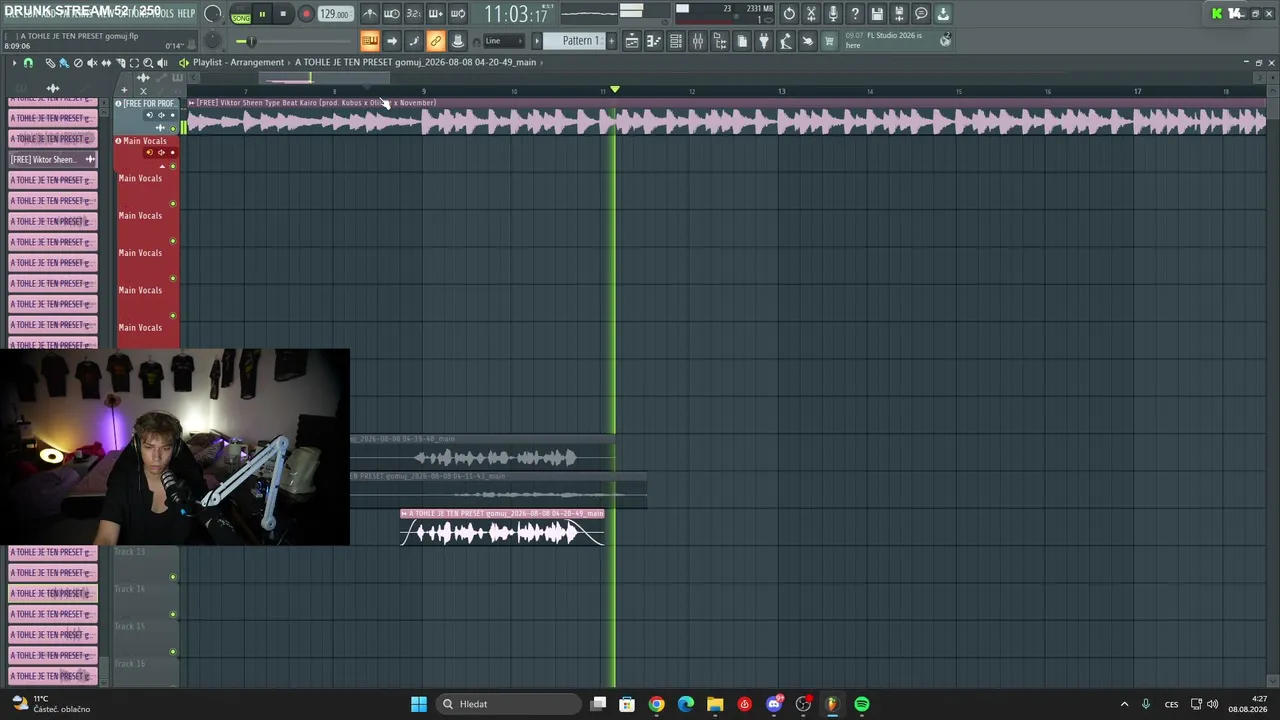1280x720 pixels.
Task: Open the plugin picker plug icon
Action: pos(764,41)
